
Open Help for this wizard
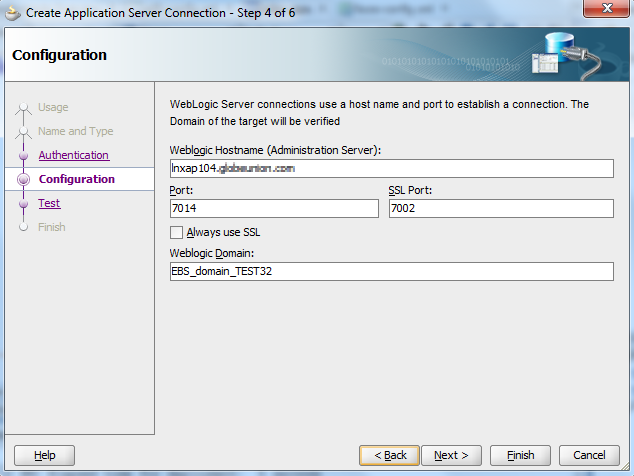pyautogui.click(x=45, y=455)
